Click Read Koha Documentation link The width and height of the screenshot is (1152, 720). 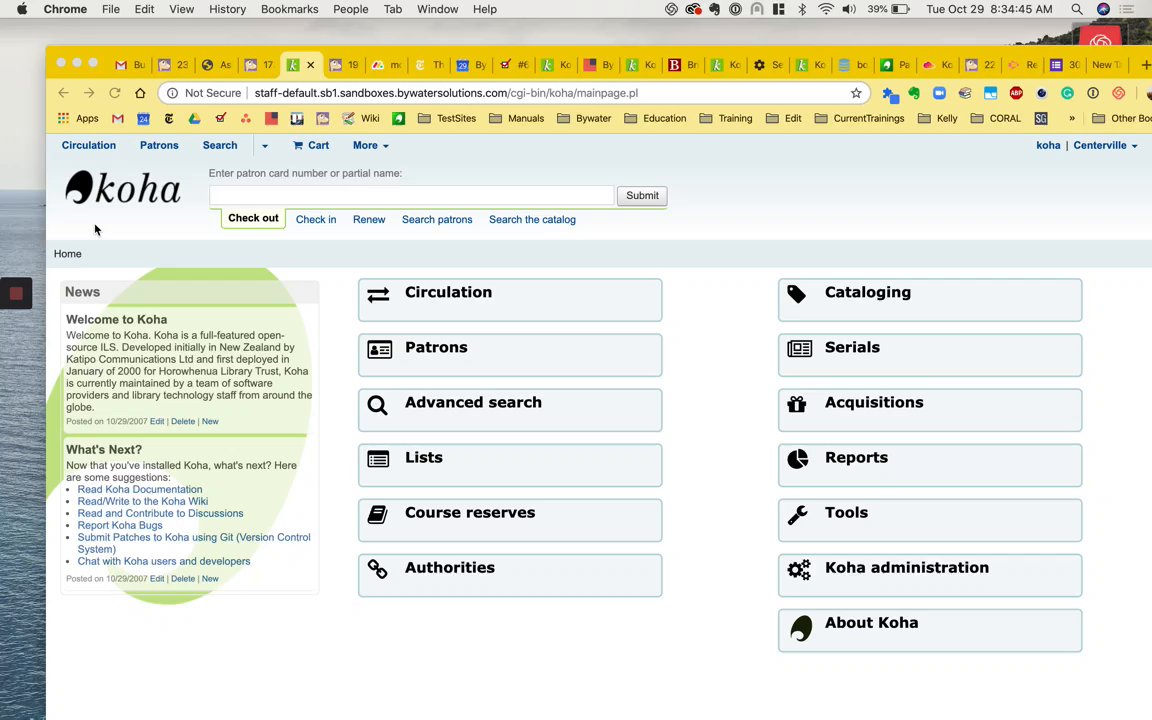[x=140, y=489]
